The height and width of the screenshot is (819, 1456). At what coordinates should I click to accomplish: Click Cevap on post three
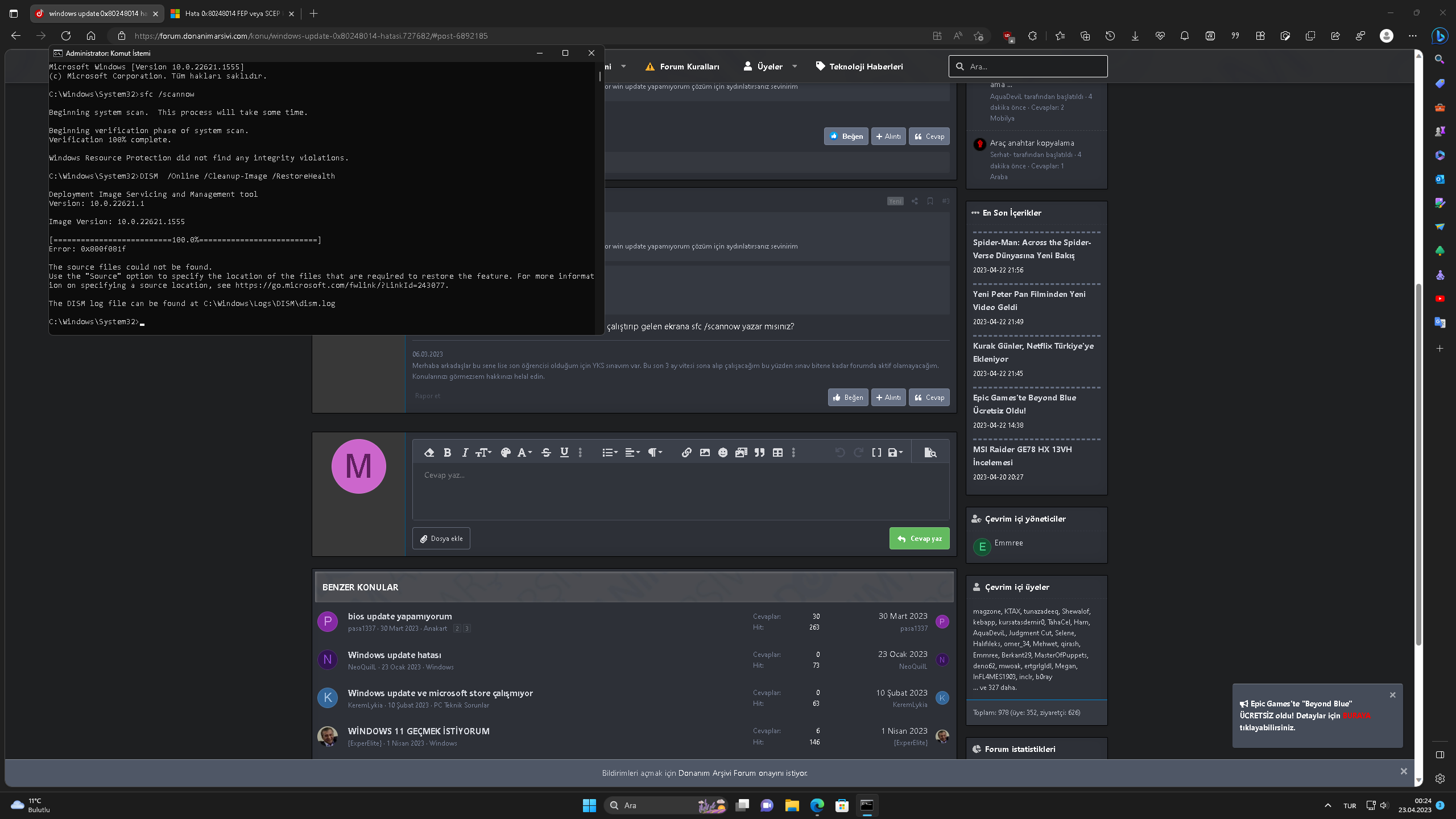click(x=929, y=397)
